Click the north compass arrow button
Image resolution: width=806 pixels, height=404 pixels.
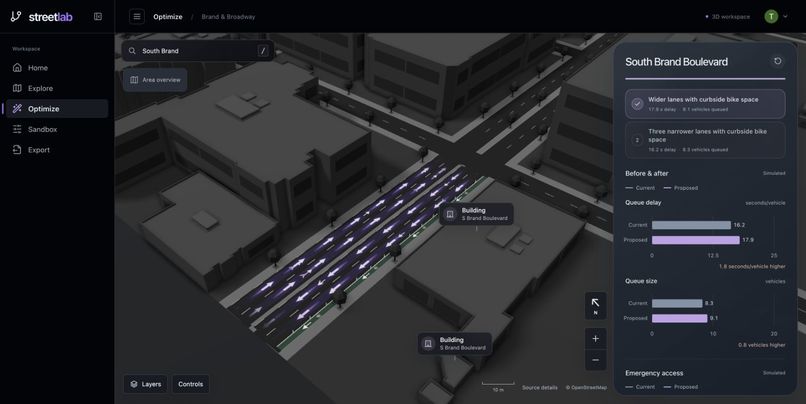595,306
